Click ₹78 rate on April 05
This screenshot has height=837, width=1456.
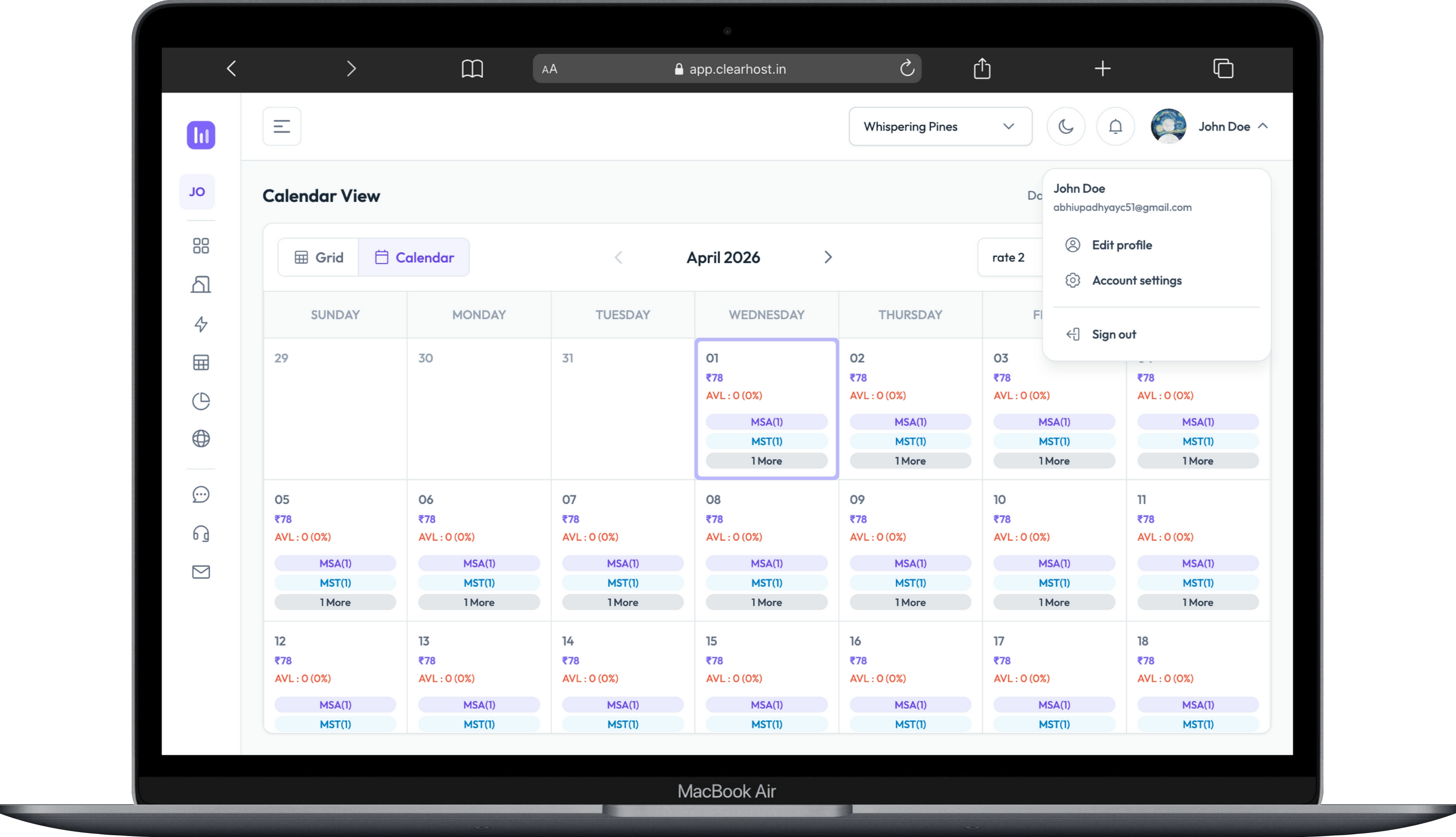283,519
